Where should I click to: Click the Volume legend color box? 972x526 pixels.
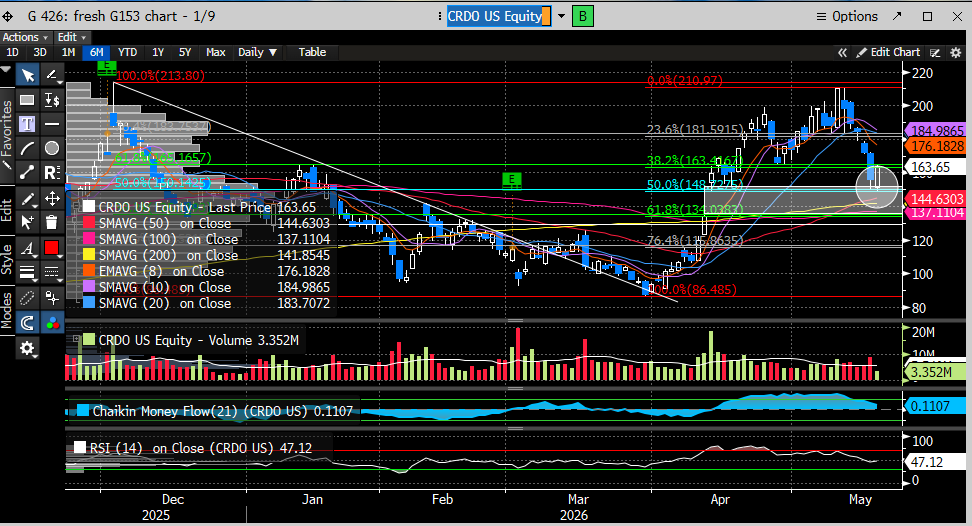[x=89, y=340]
